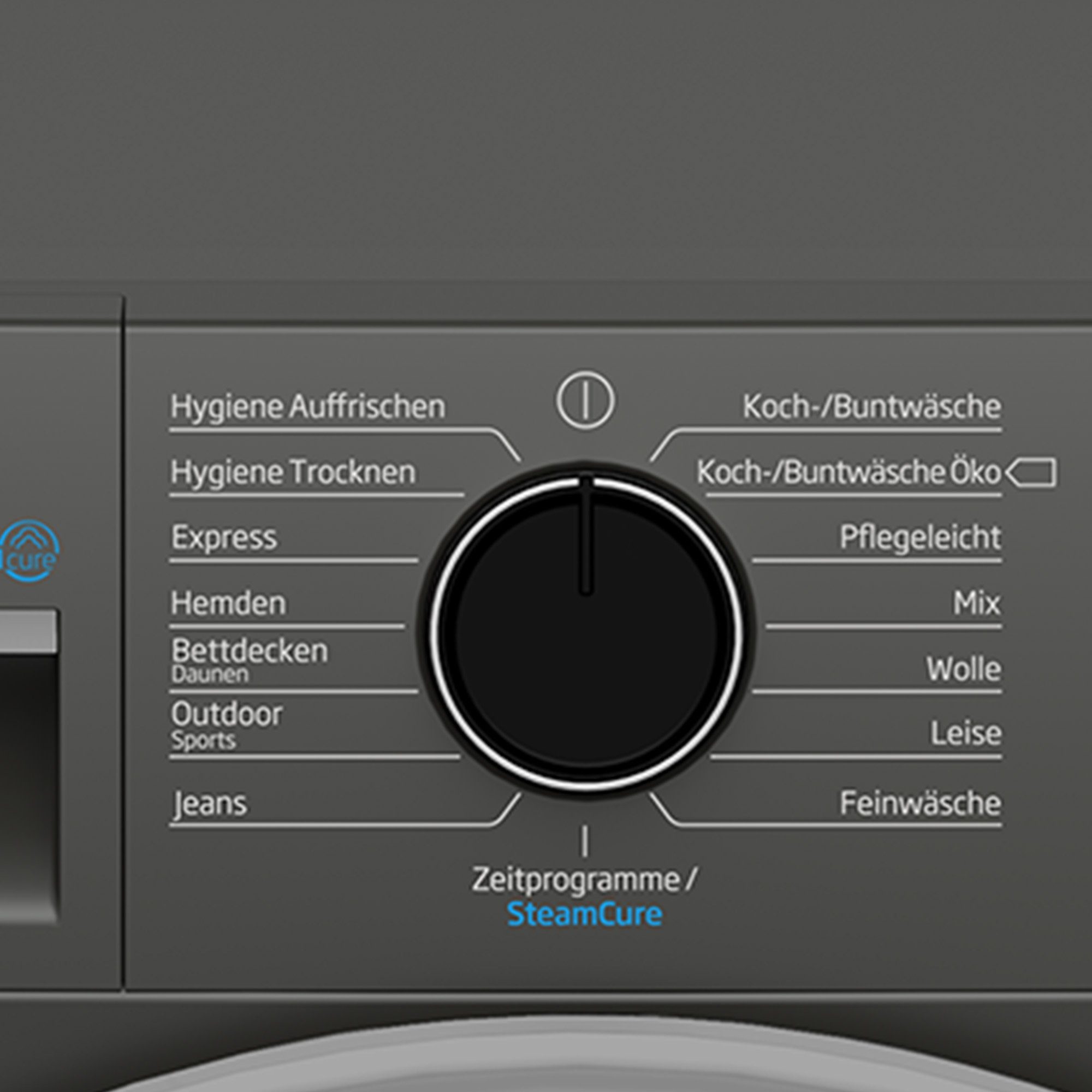Select the Feinwäsche program

click(920, 803)
